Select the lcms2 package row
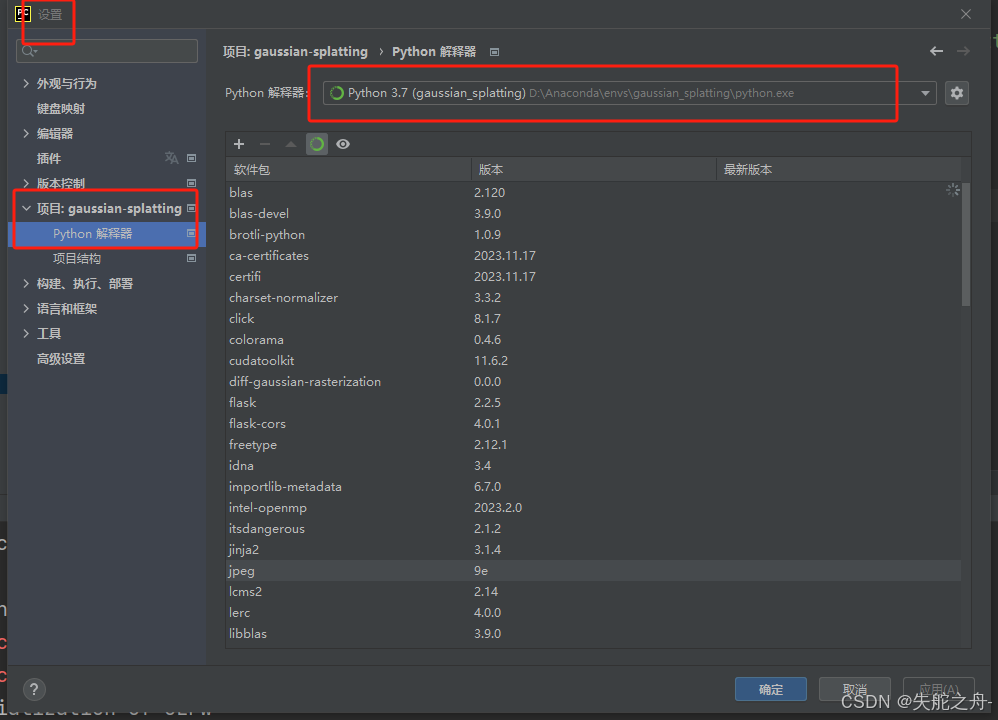The image size is (998, 720). tap(593, 591)
